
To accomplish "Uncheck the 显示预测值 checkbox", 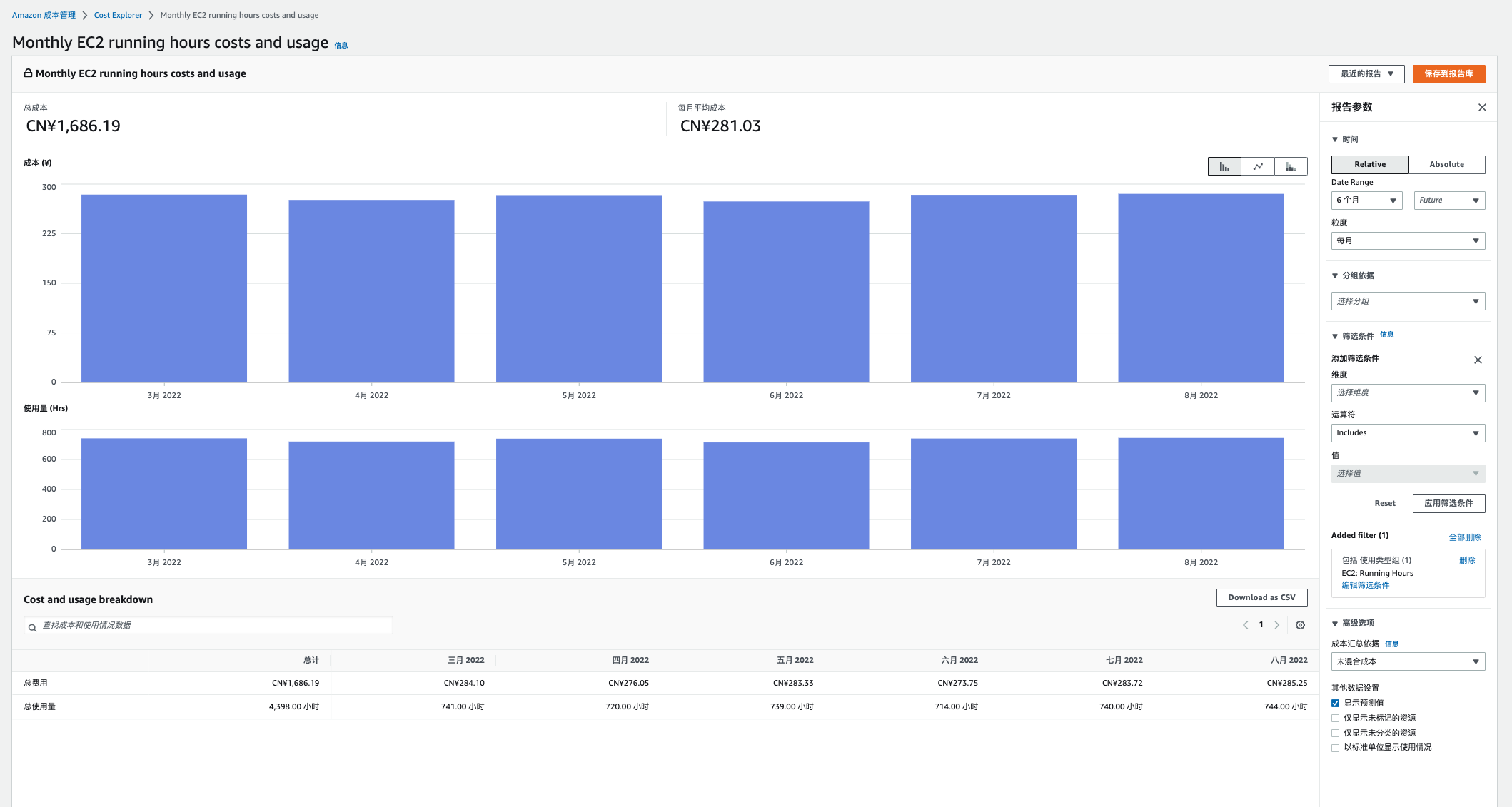I will click(x=1335, y=703).
